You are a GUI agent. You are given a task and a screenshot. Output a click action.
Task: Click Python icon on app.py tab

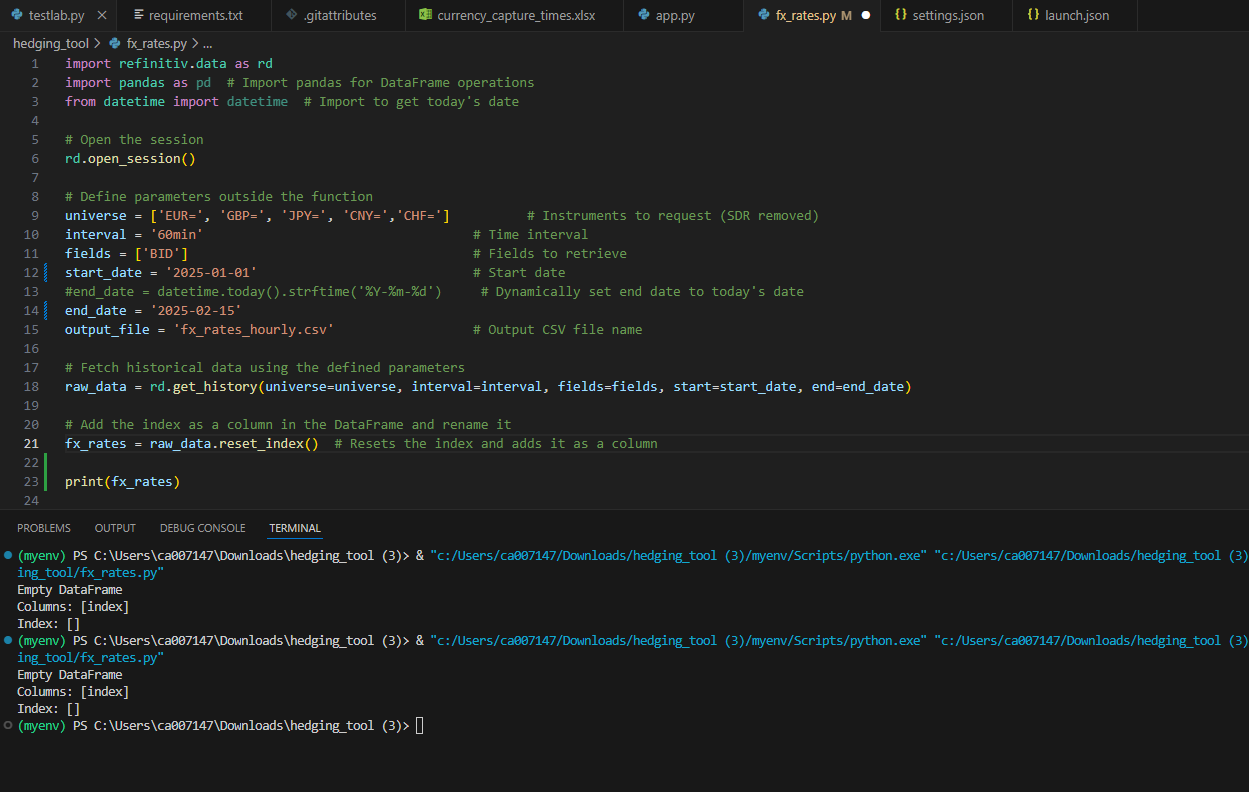642,15
